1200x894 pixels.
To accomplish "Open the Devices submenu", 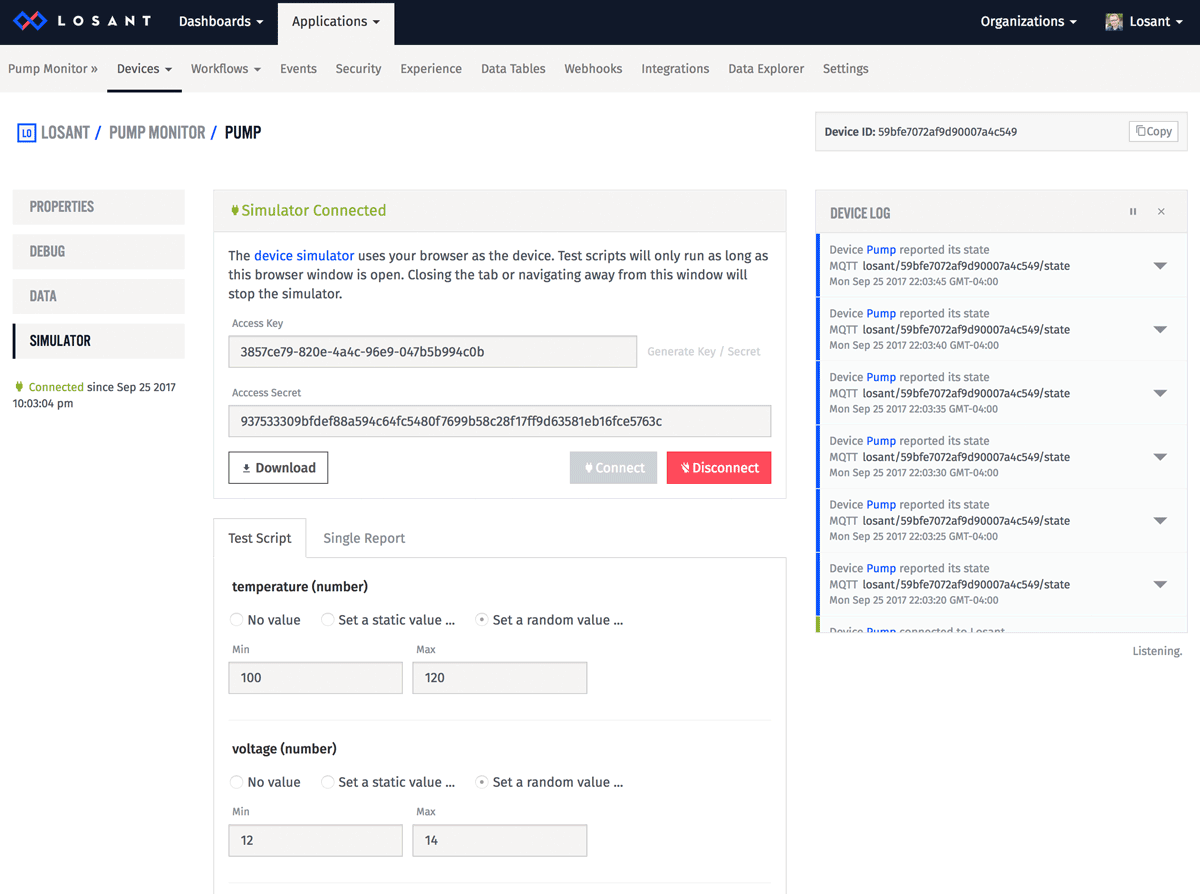I will click(x=144, y=69).
